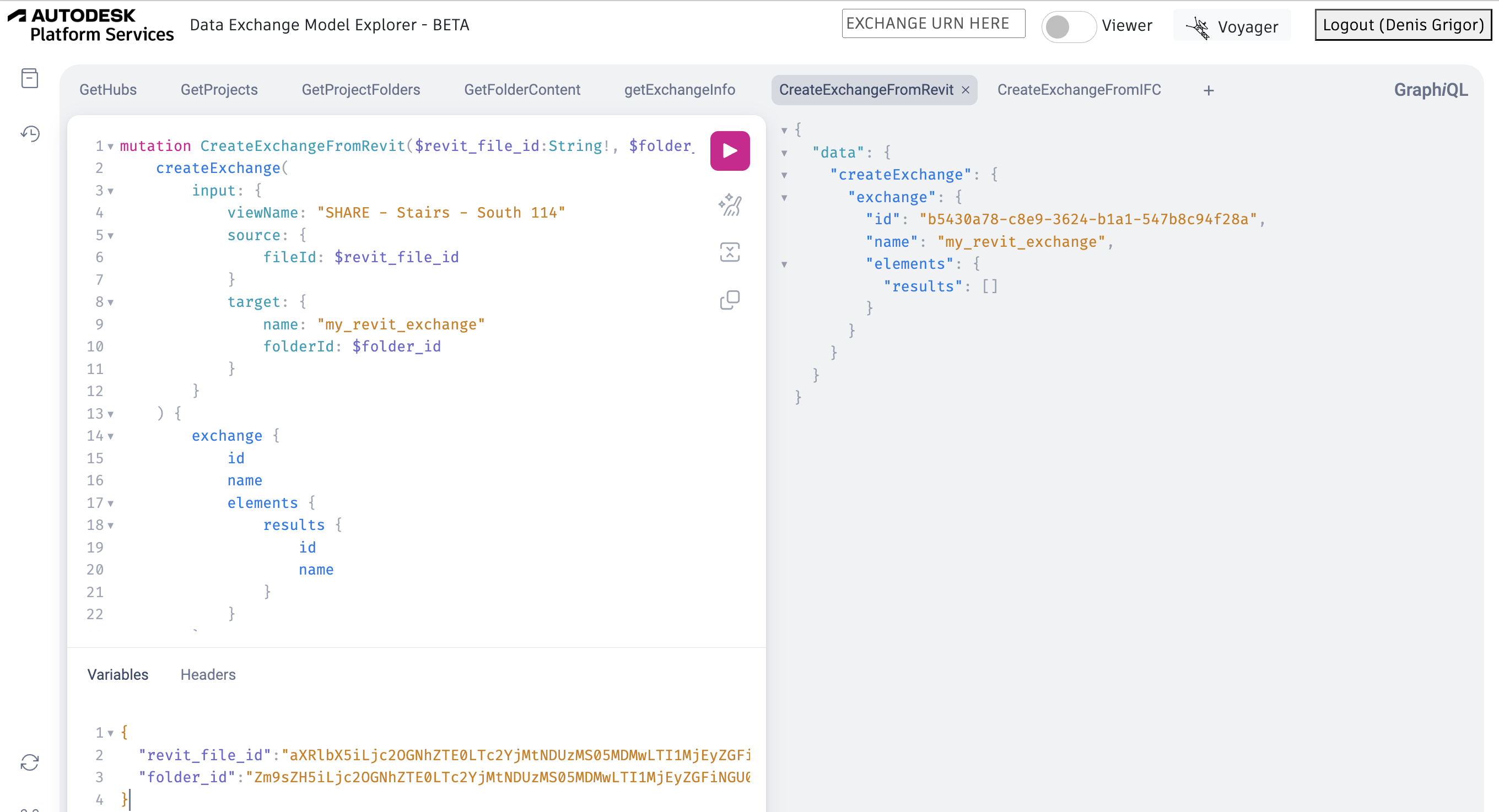The height and width of the screenshot is (812, 1499).
Task: Toggle the Viewer switch
Action: [x=1069, y=26]
